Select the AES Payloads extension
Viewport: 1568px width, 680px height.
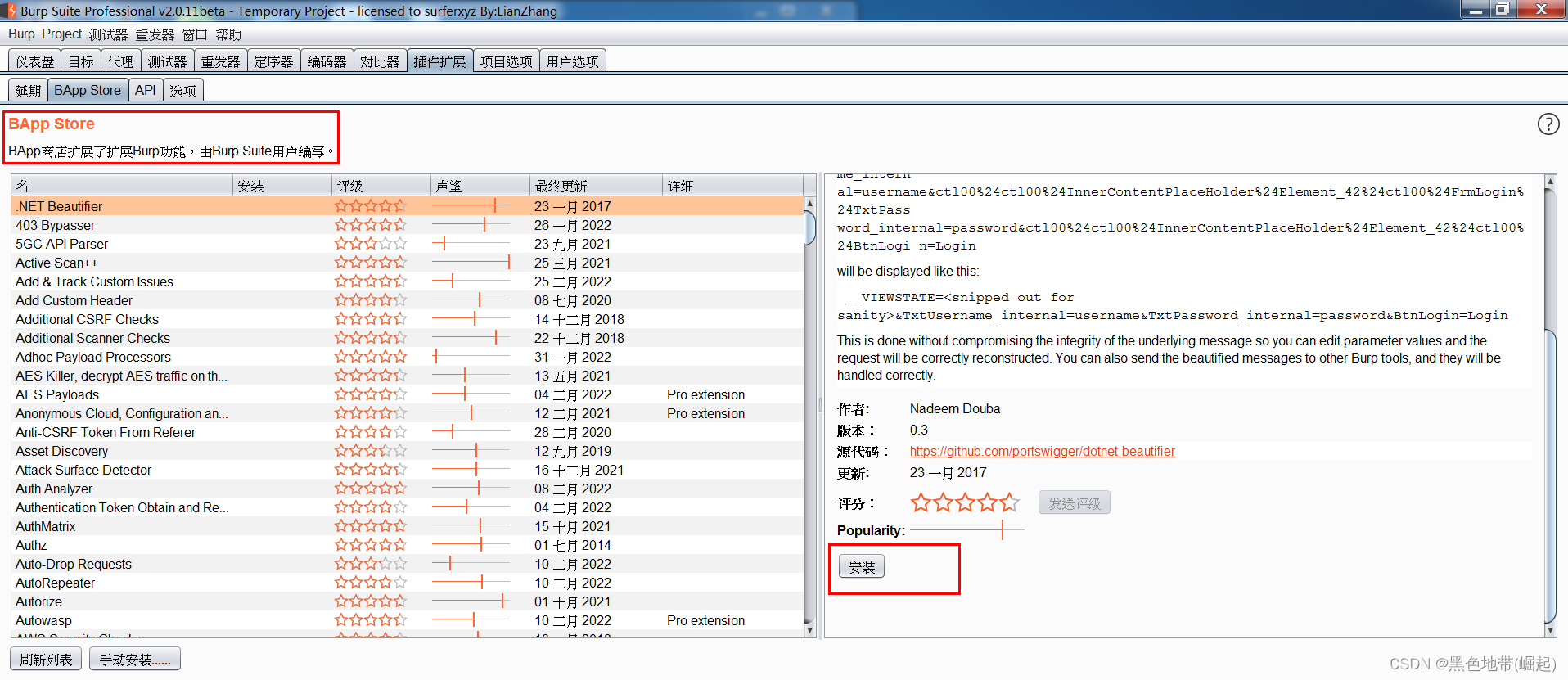click(x=408, y=394)
